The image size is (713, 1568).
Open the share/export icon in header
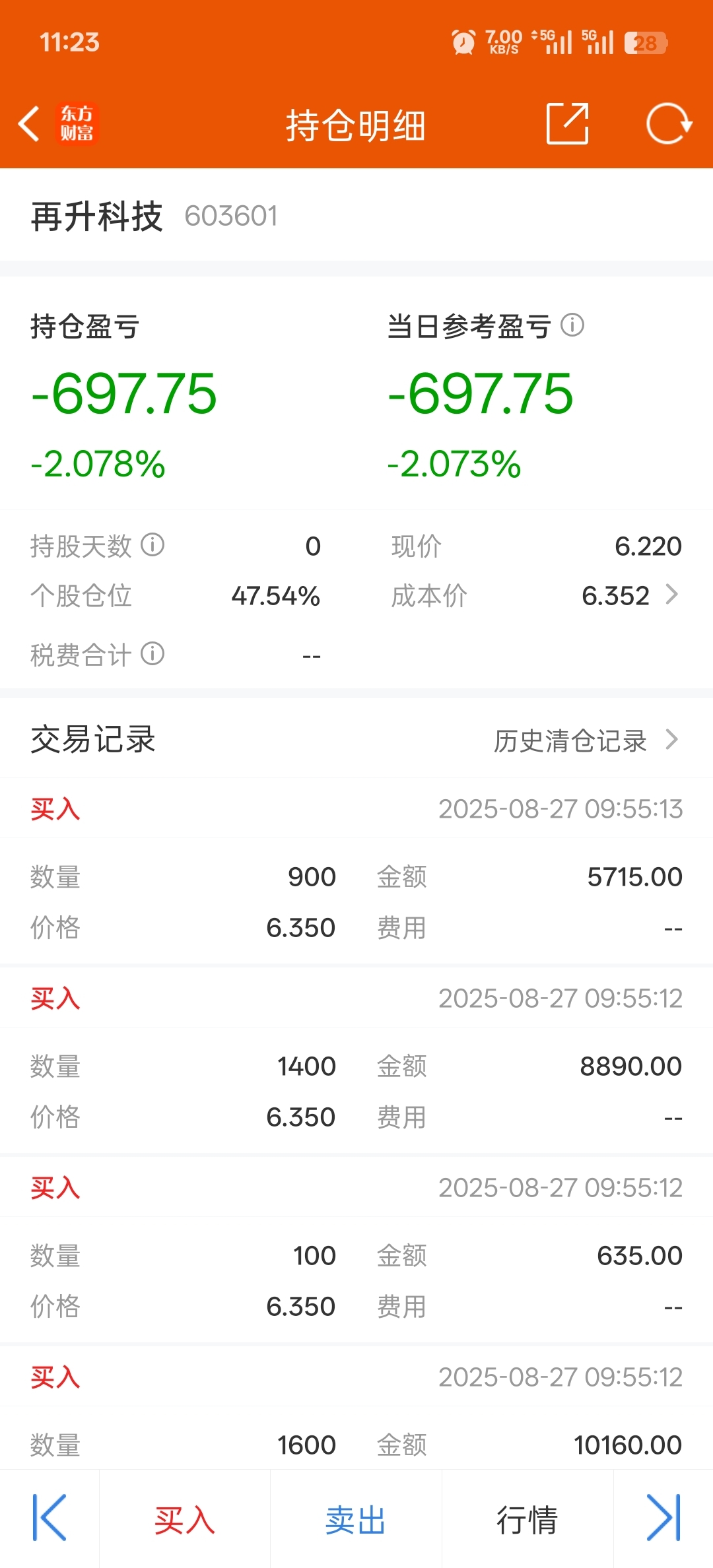tap(568, 123)
